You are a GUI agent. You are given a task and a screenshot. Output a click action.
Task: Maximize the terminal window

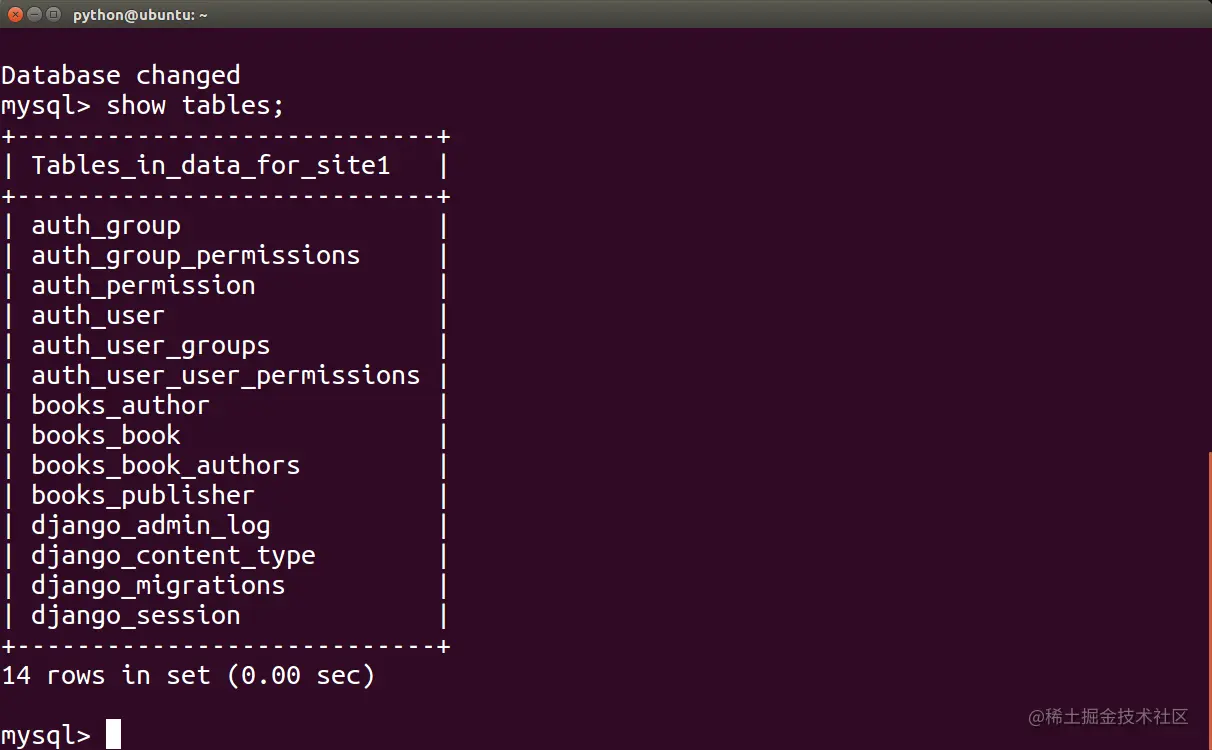click(53, 14)
